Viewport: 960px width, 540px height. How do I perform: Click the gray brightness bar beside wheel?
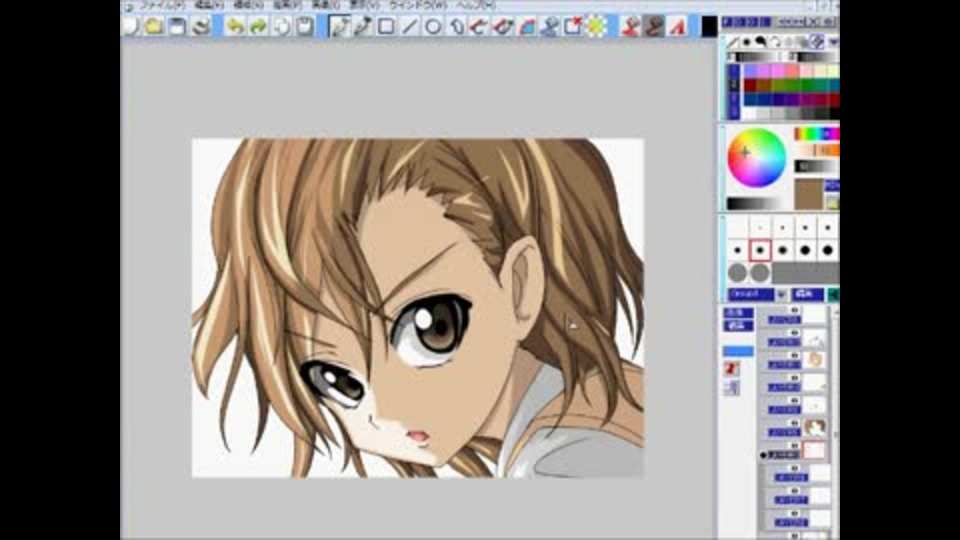[x=817, y=166]
